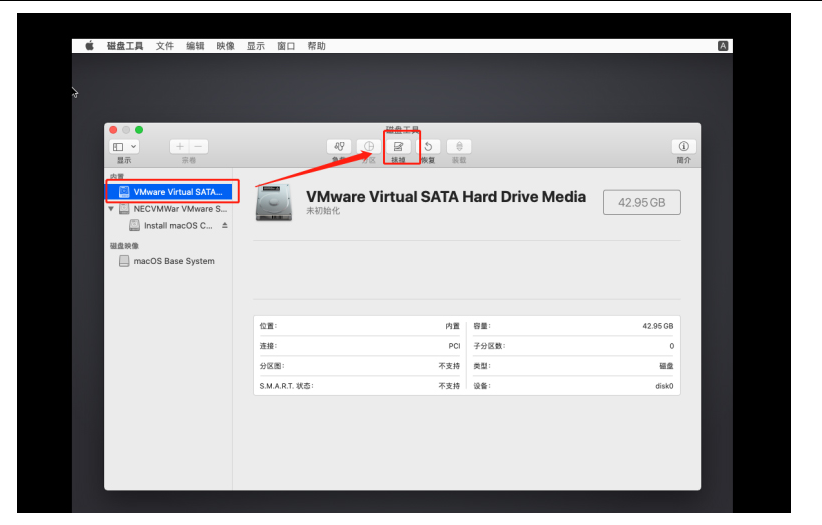Click the Restore (恢复) toolbar icon
The image size is (822, 525).
(428, 147)
